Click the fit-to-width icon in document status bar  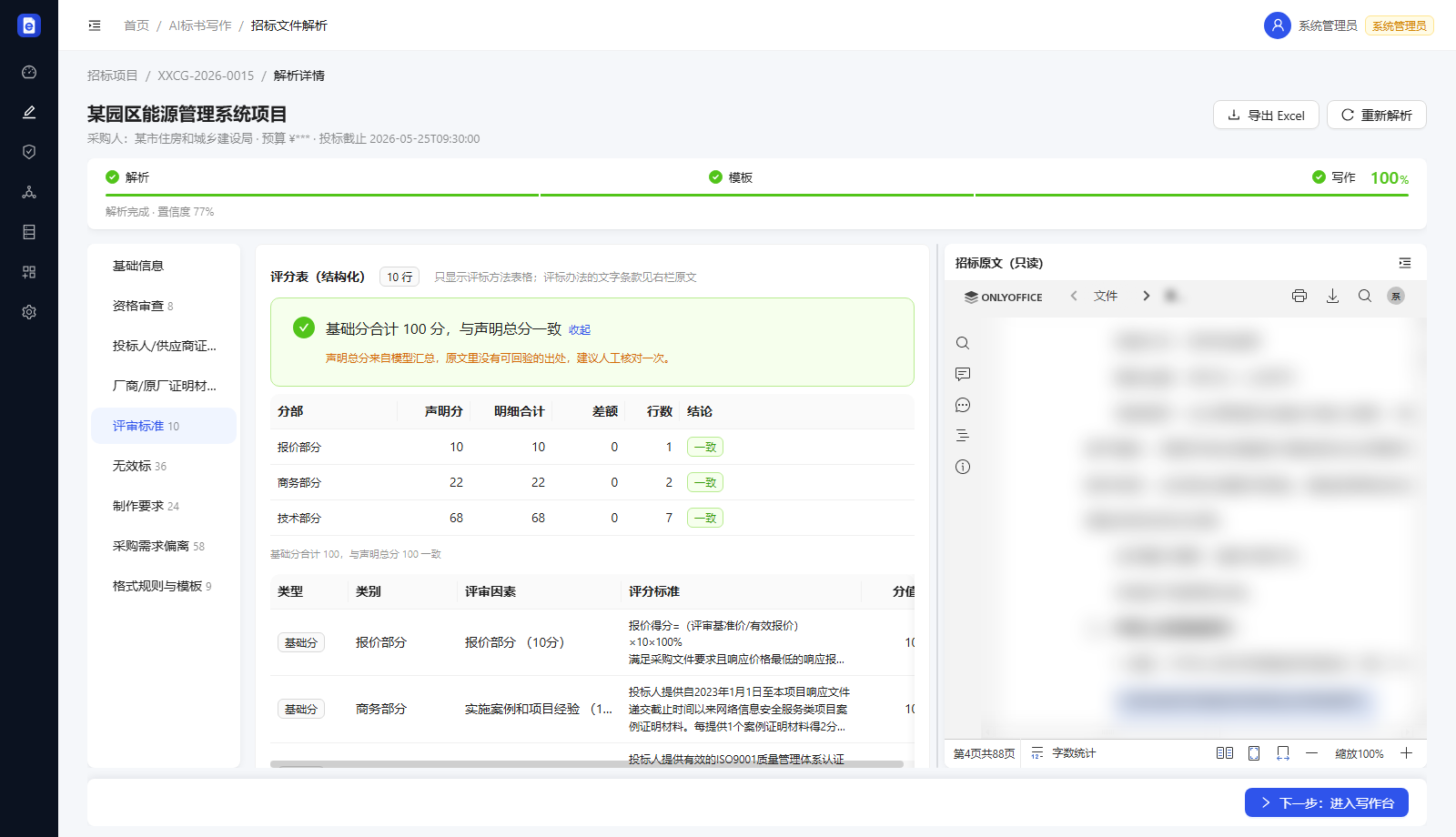[x=1283, y=753]
